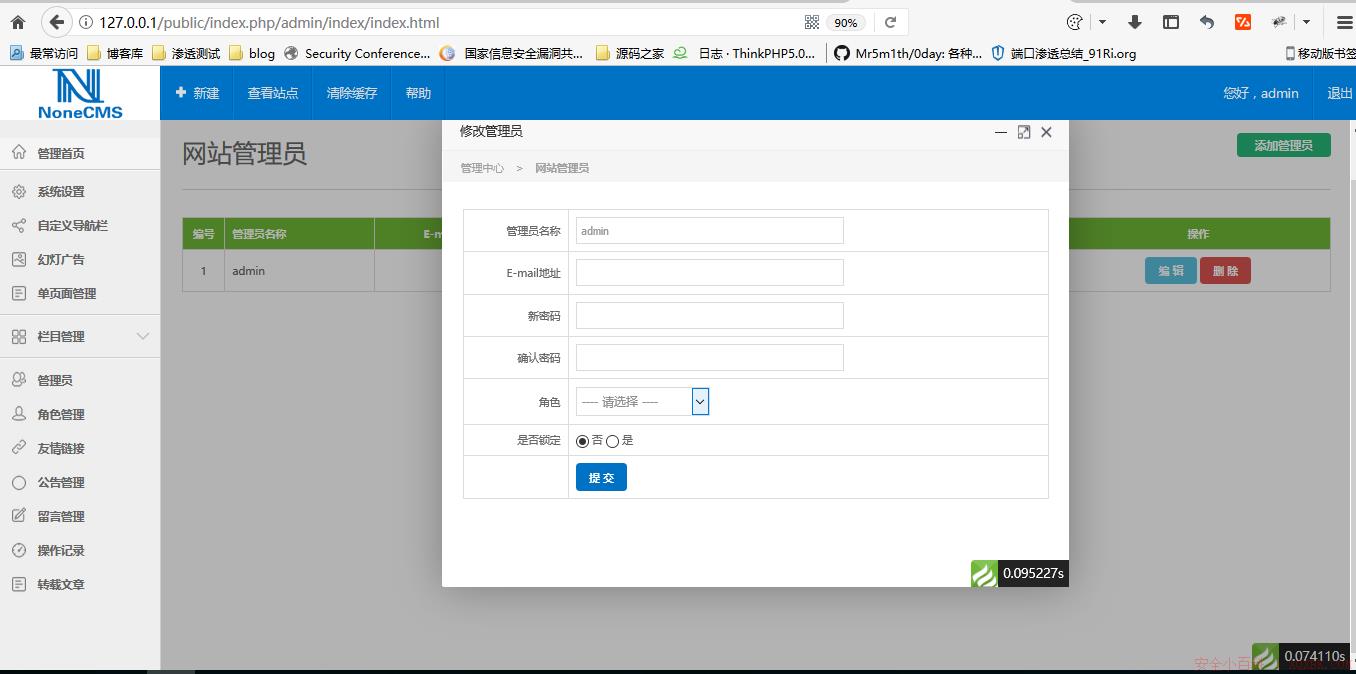The image size is (1356, 674).
Task: Open 转载文章 in the sidebar
Action: (x=80, y=584)
